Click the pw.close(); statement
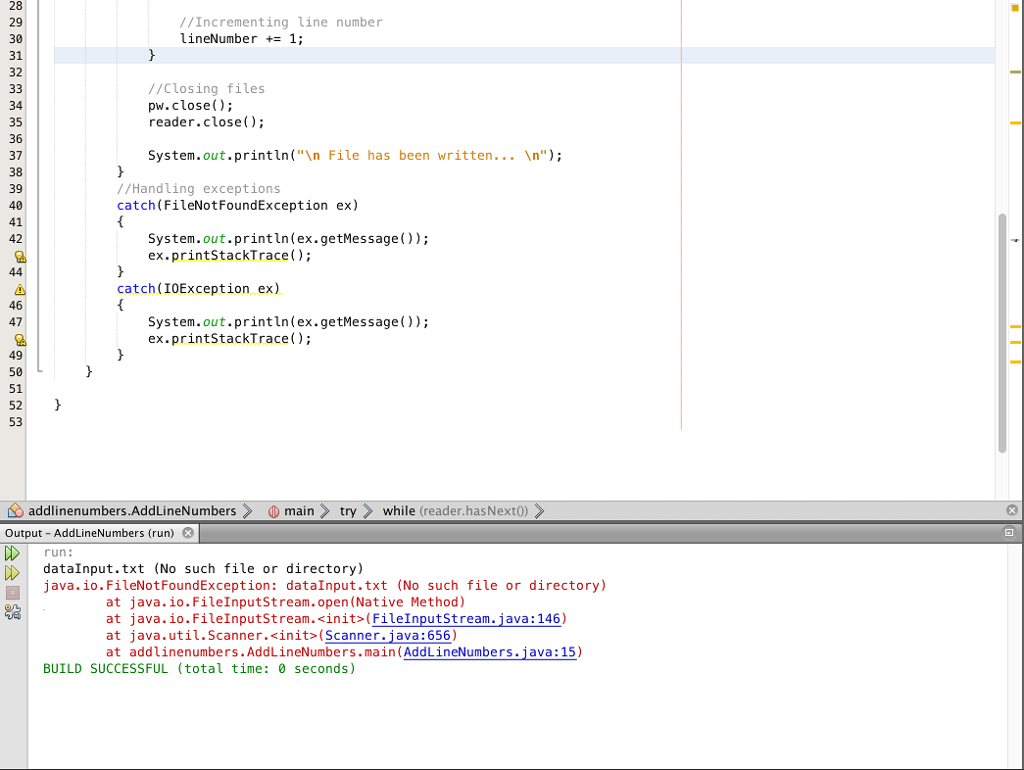 pyautogui.click(x=190, y=105)
